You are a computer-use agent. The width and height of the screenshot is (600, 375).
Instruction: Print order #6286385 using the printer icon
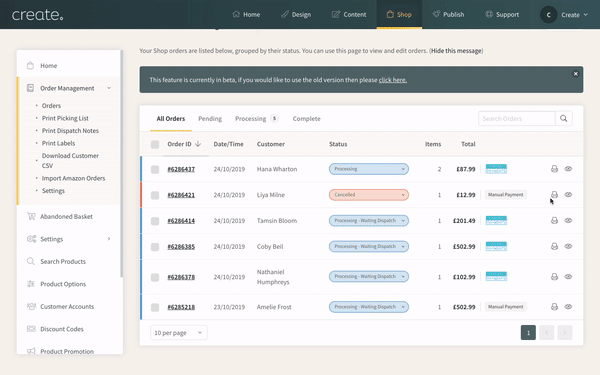(554, 246)
